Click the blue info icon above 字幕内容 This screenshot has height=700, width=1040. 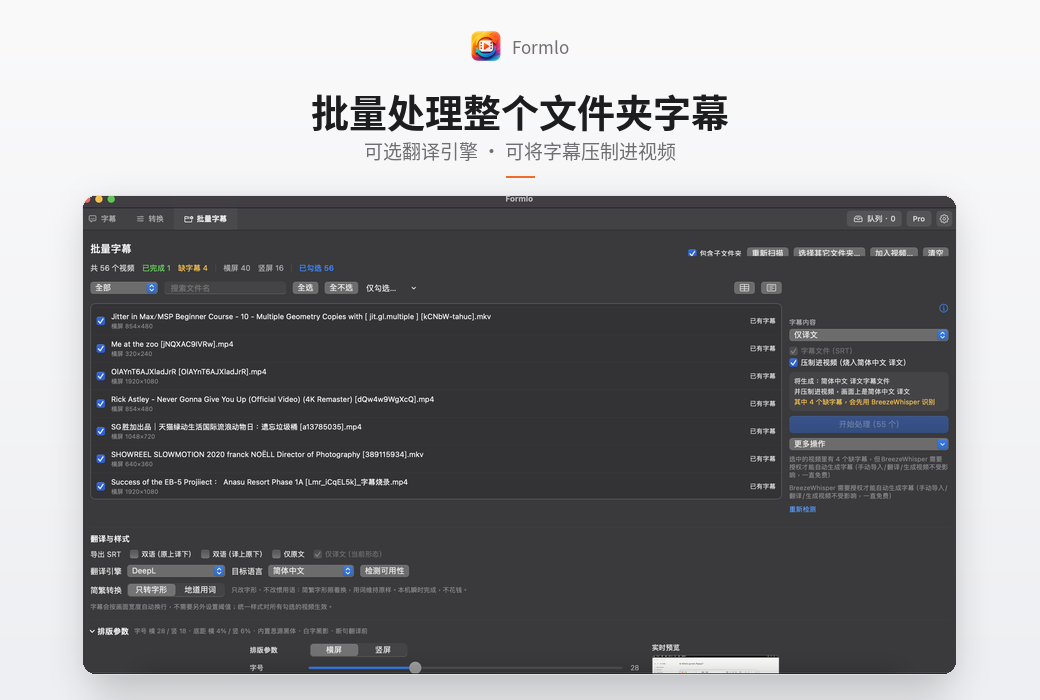pyautogui.click(x=943, y=308)
